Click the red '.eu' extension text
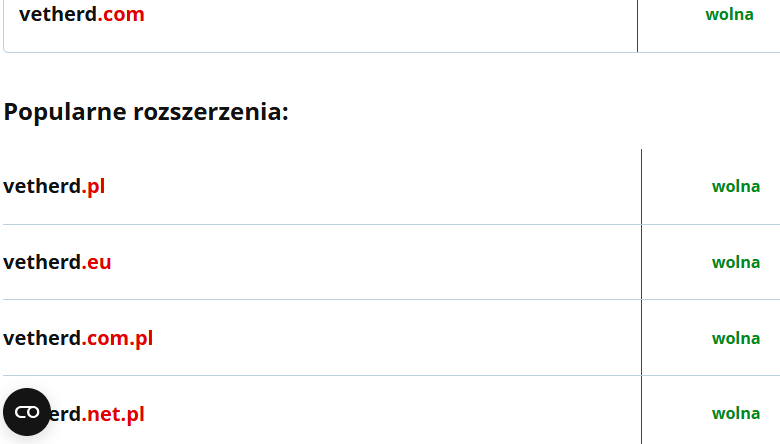780x444 pixels. point(97,262)
